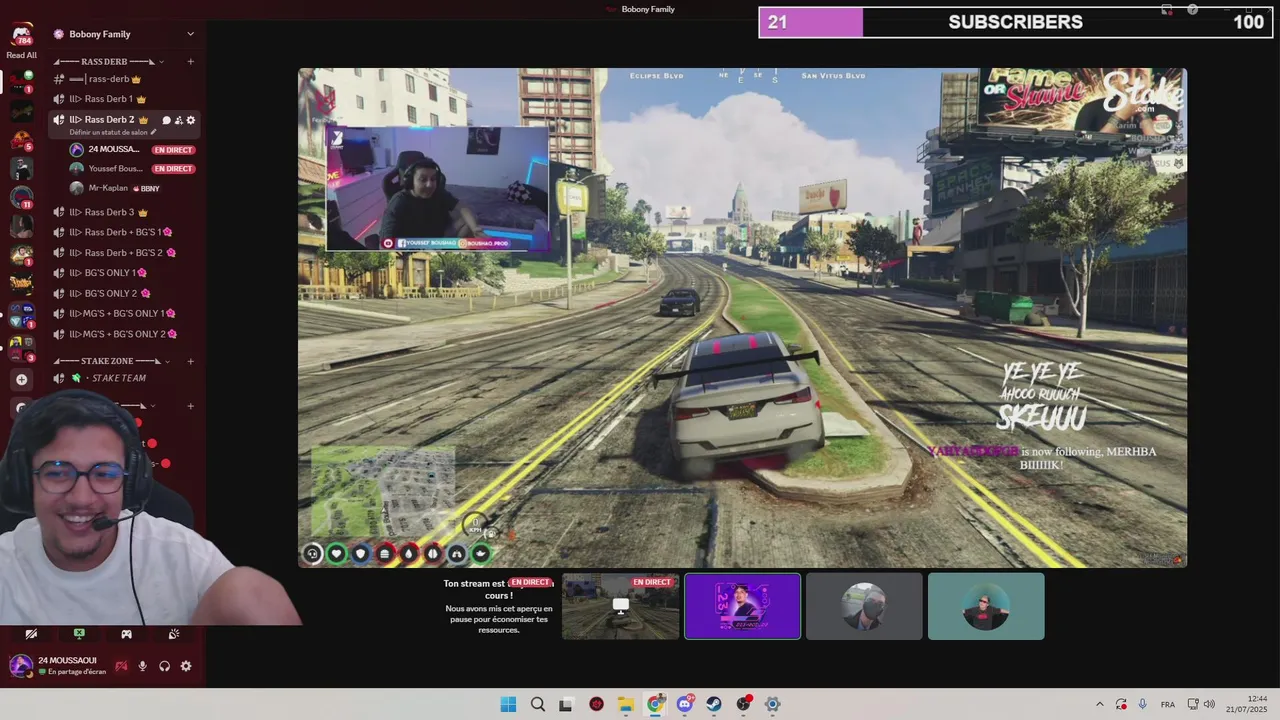This screenshot has width=1280, height=720.
Task: Click the Read All servers home icon
Action: (21, 37)
